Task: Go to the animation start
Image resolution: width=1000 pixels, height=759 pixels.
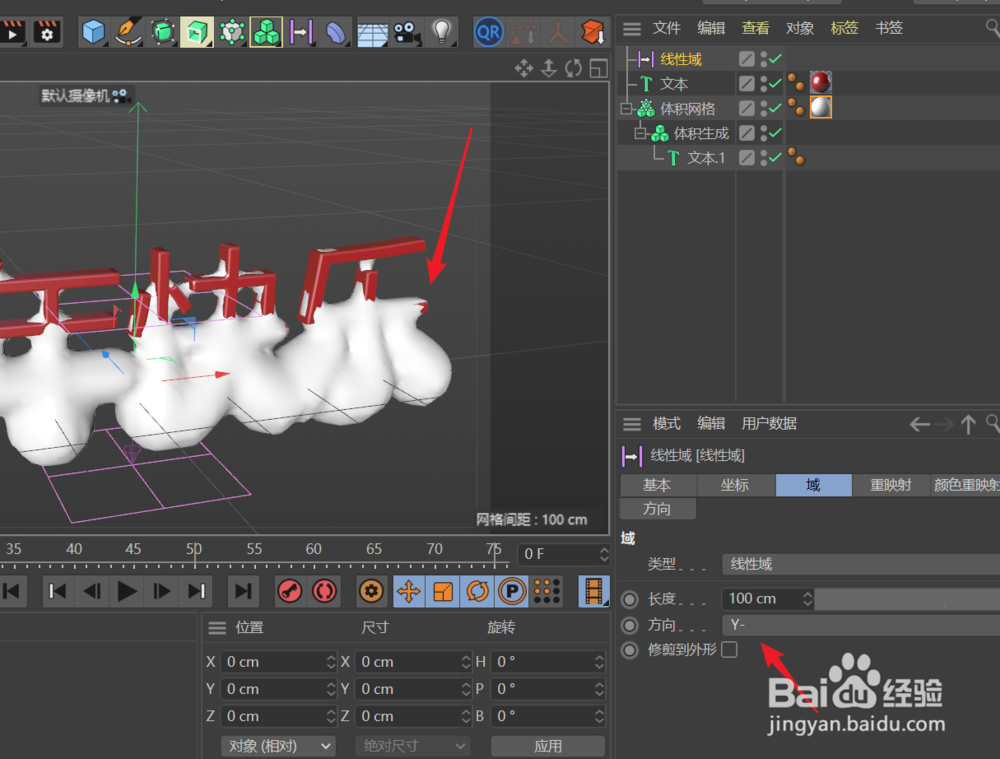Action: [x=11, y=591]
